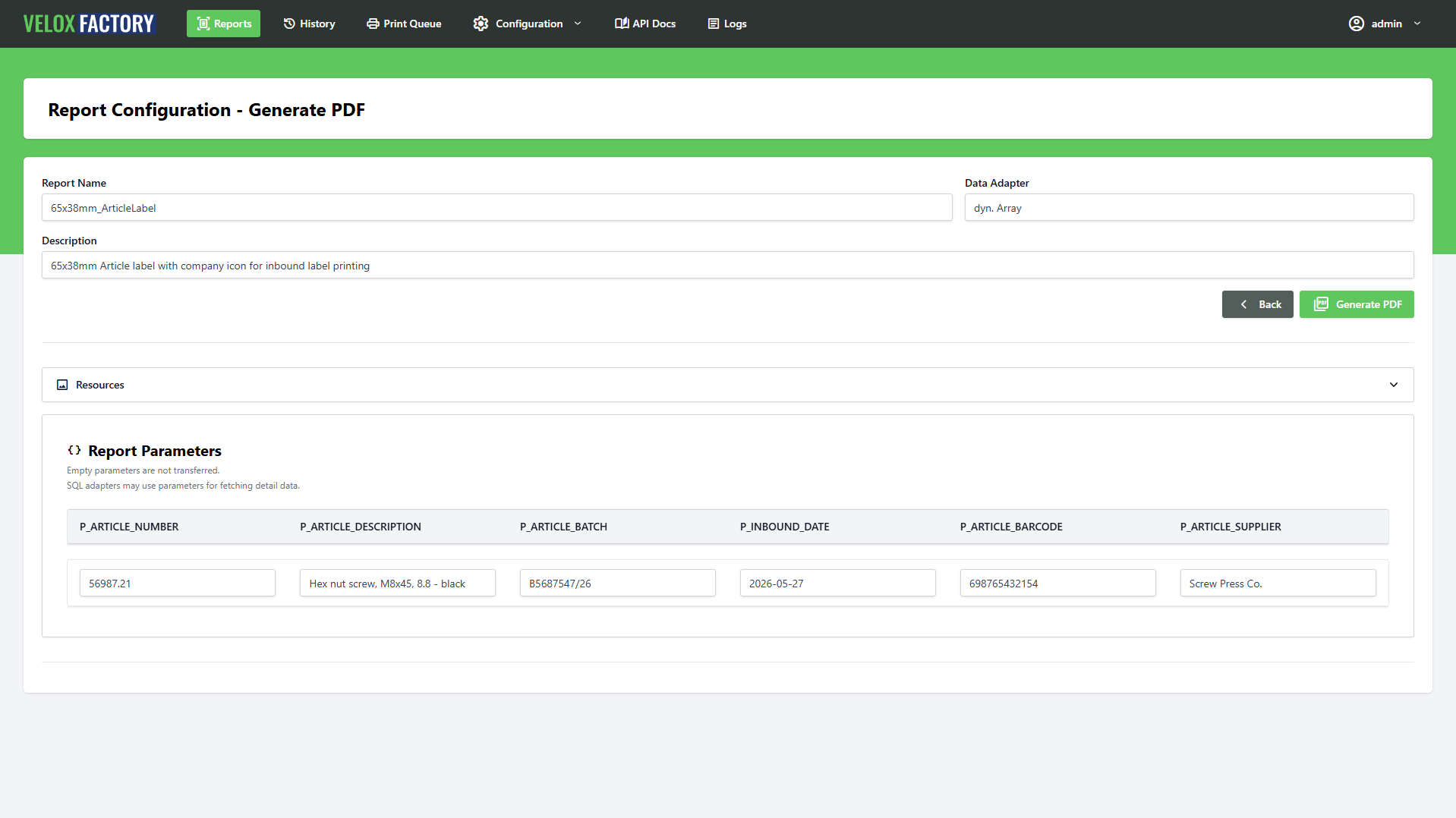The height and width of the screenshot is (818, 1456).
Task: Click the Description label
Action: (x=69, y=241)
